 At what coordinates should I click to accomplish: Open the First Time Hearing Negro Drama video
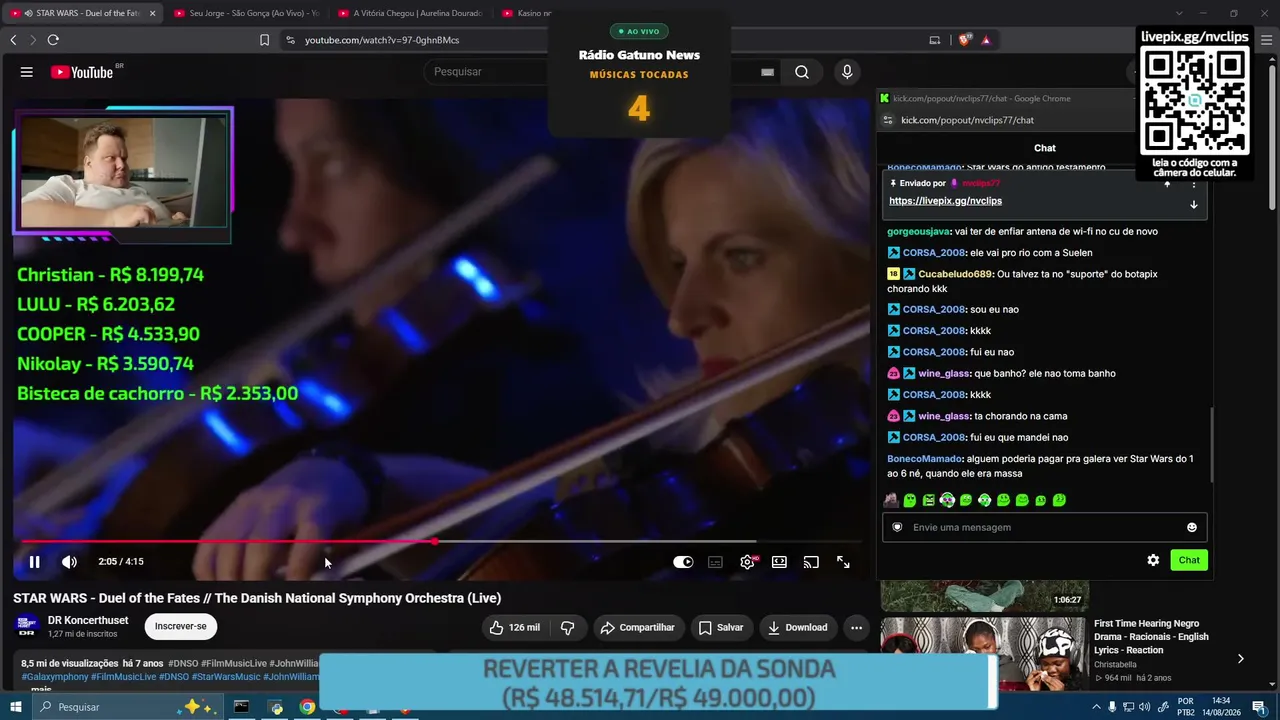(x=1152, y=636)
